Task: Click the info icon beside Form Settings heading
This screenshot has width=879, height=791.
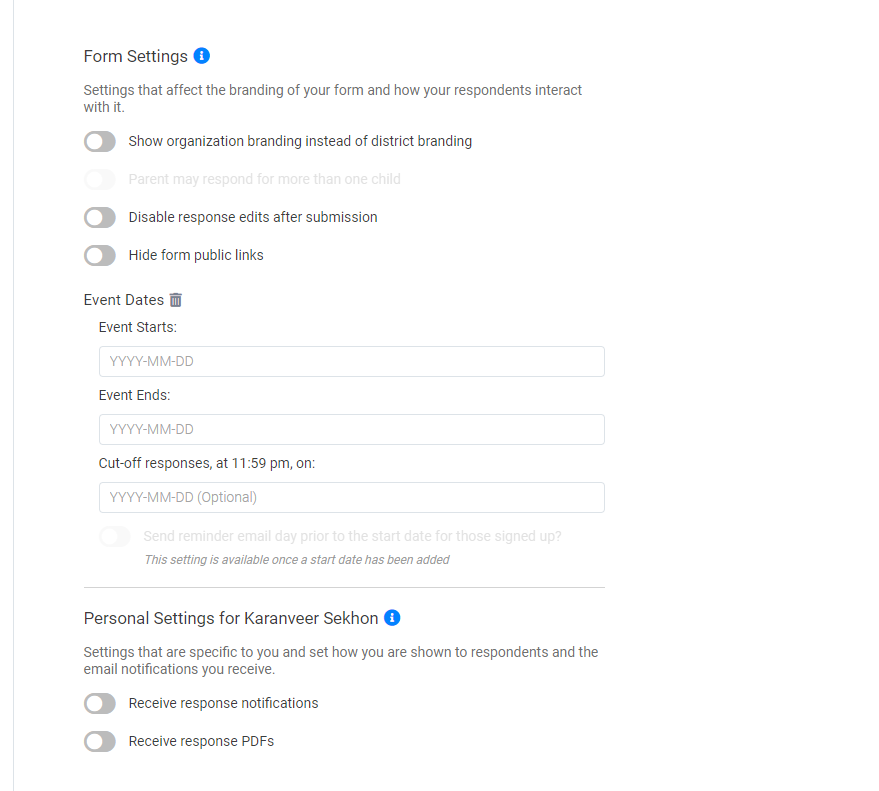Action: [202, 56]
